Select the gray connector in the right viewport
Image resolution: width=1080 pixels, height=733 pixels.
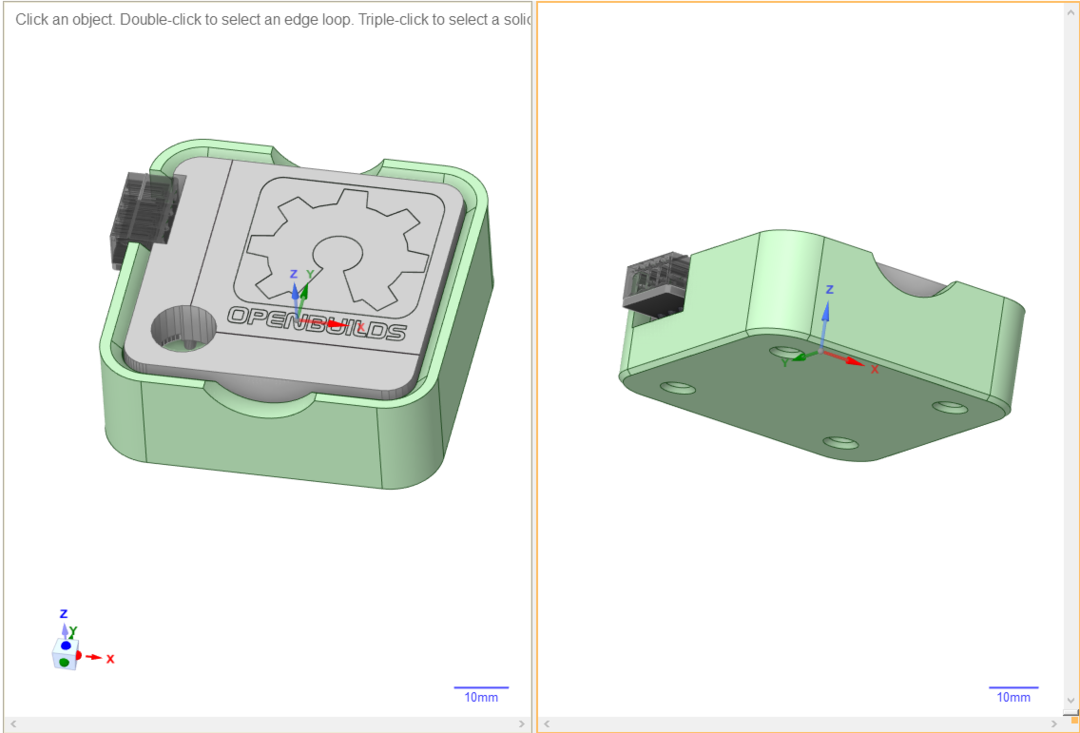tap(657, 287)
